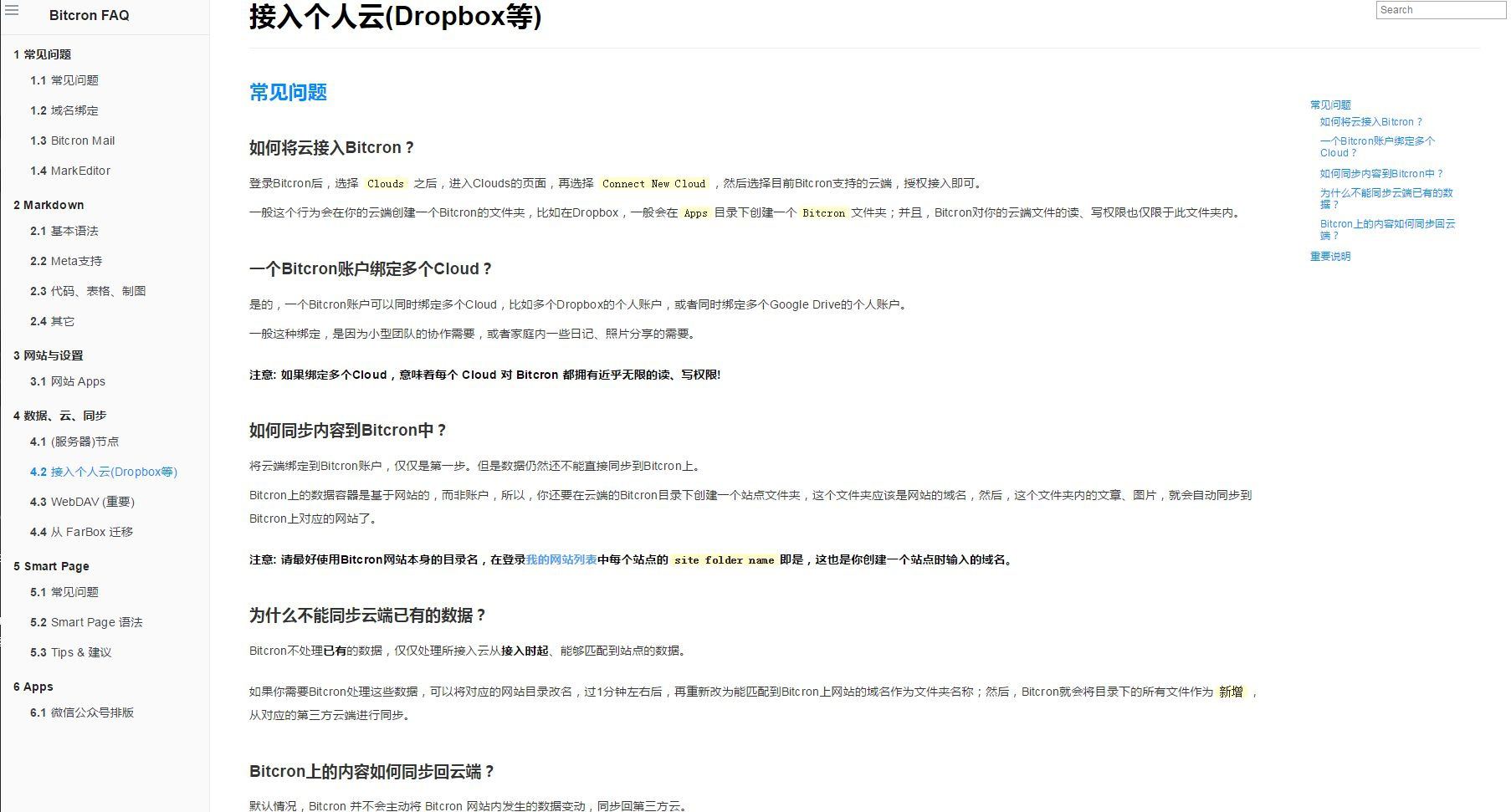Jump to 常见问题 in right outline

coord(1330,105)
